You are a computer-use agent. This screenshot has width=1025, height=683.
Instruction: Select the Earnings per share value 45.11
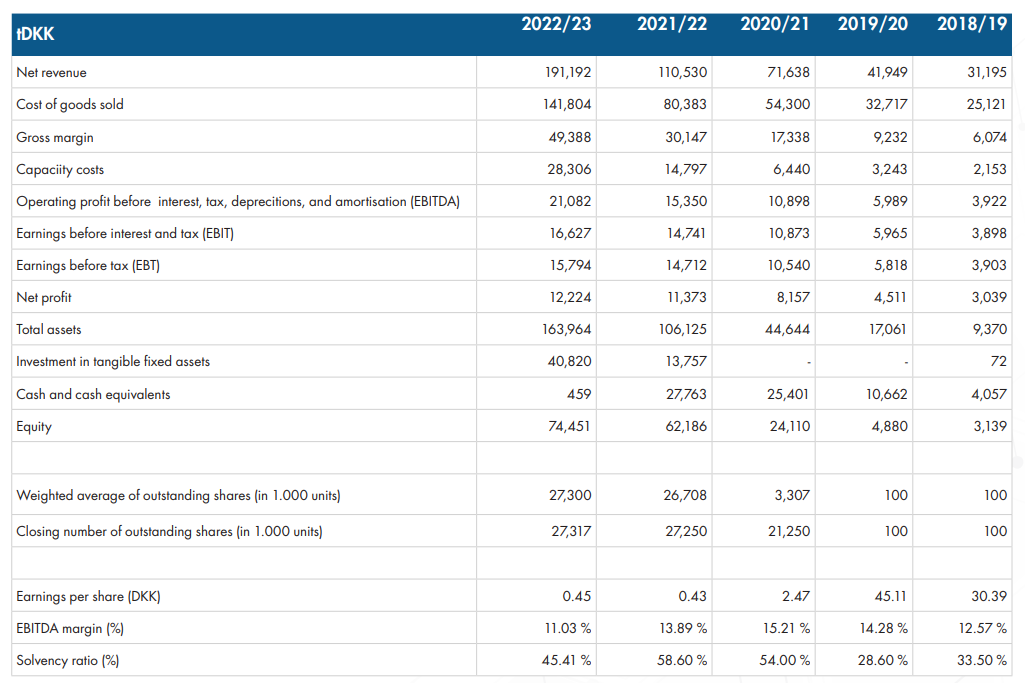[x=891, y=596]
